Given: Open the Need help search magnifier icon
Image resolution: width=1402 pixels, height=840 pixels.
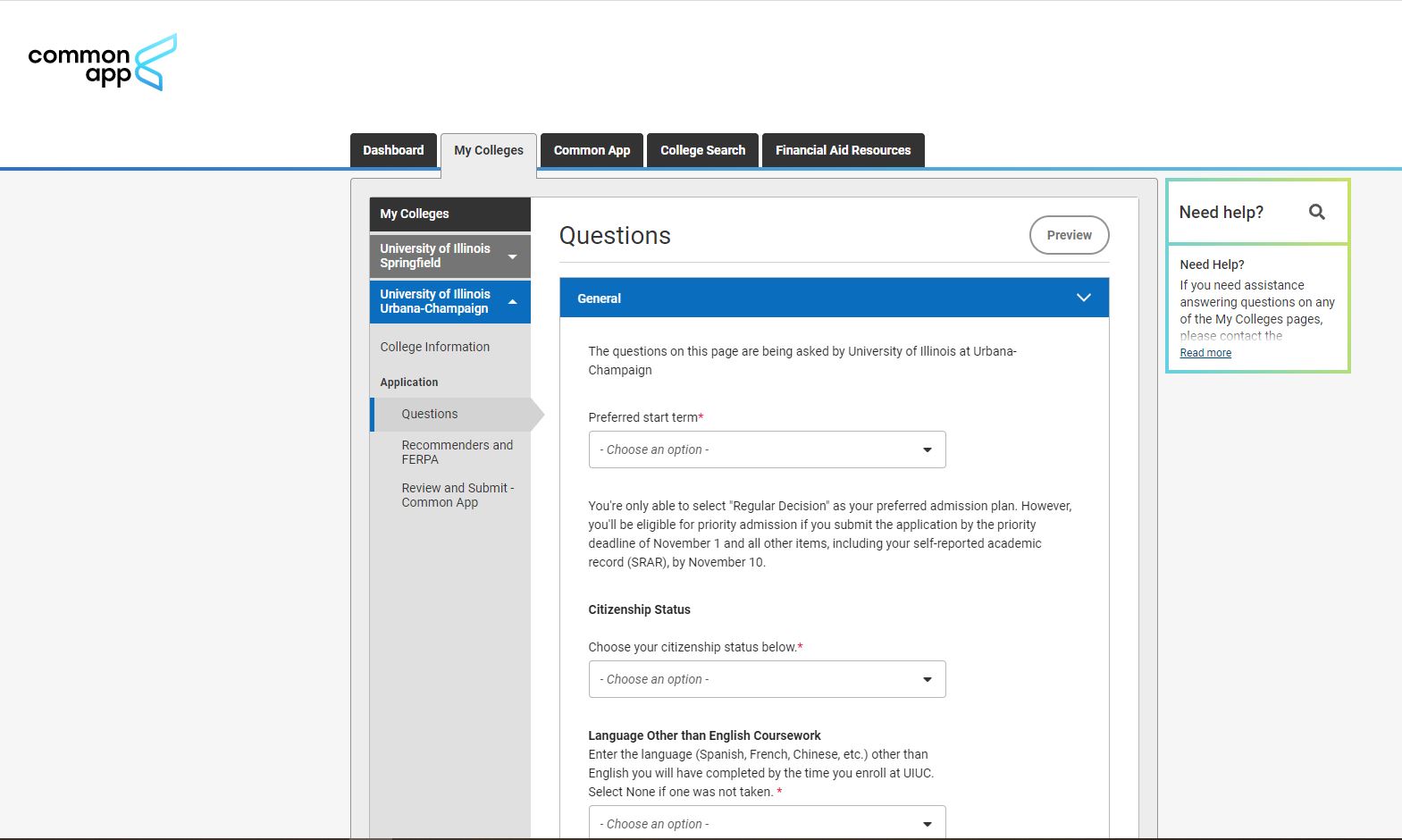Looking at the screenshot, I should pos(1316,212).
